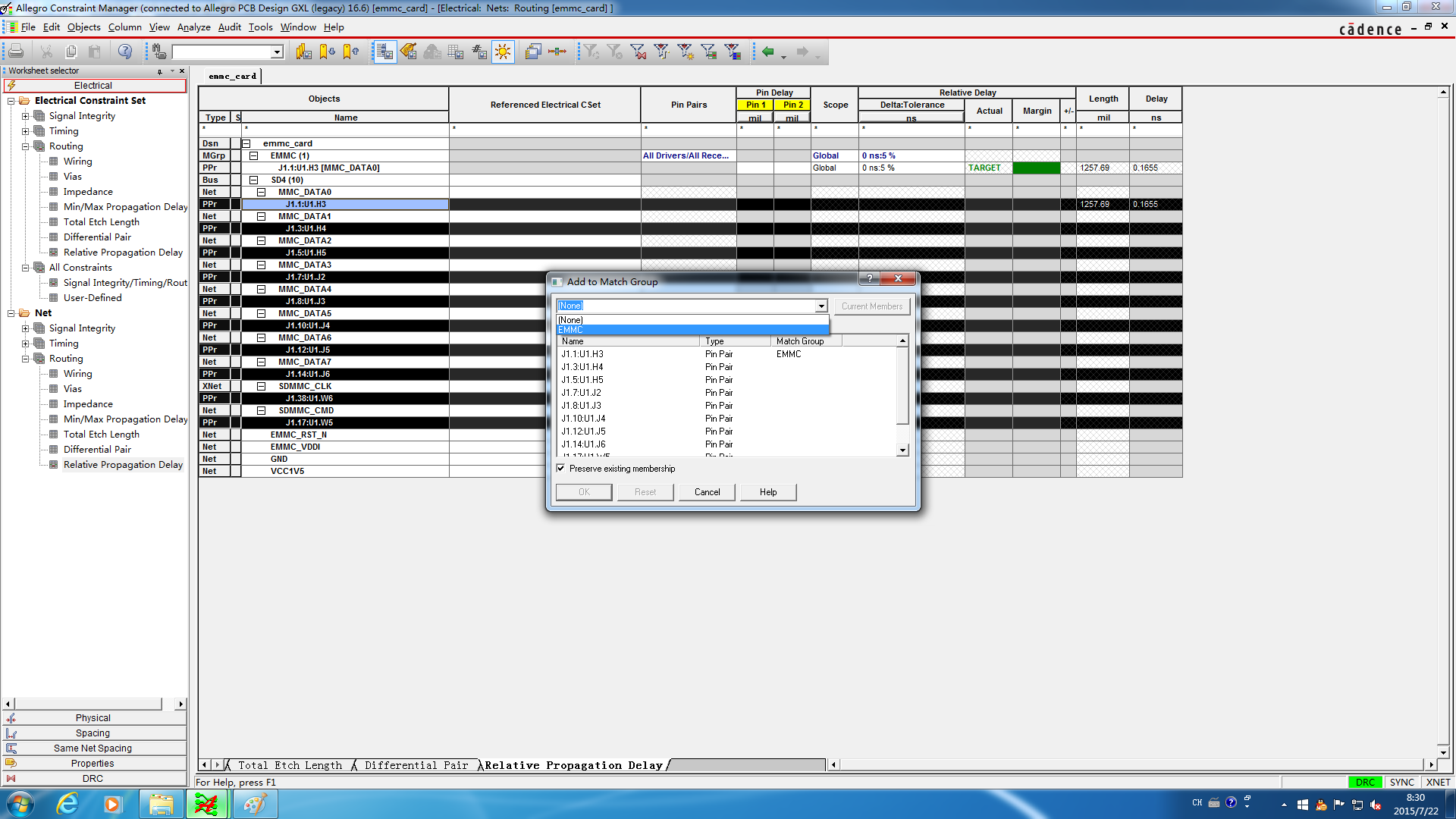Image resolution: width=1456 pixels, height=819 pixels.
Task: Open Internet Explorer from the taskbar
Action: [67, 804]
